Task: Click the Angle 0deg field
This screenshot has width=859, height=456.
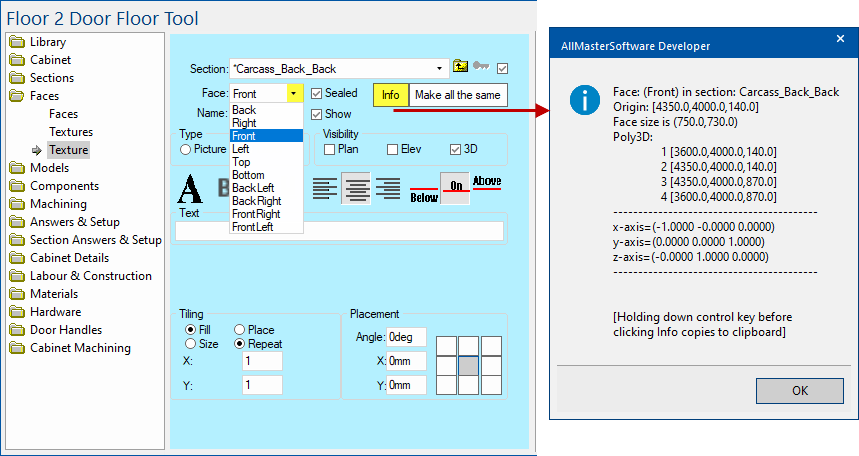Action: [406, 337]
